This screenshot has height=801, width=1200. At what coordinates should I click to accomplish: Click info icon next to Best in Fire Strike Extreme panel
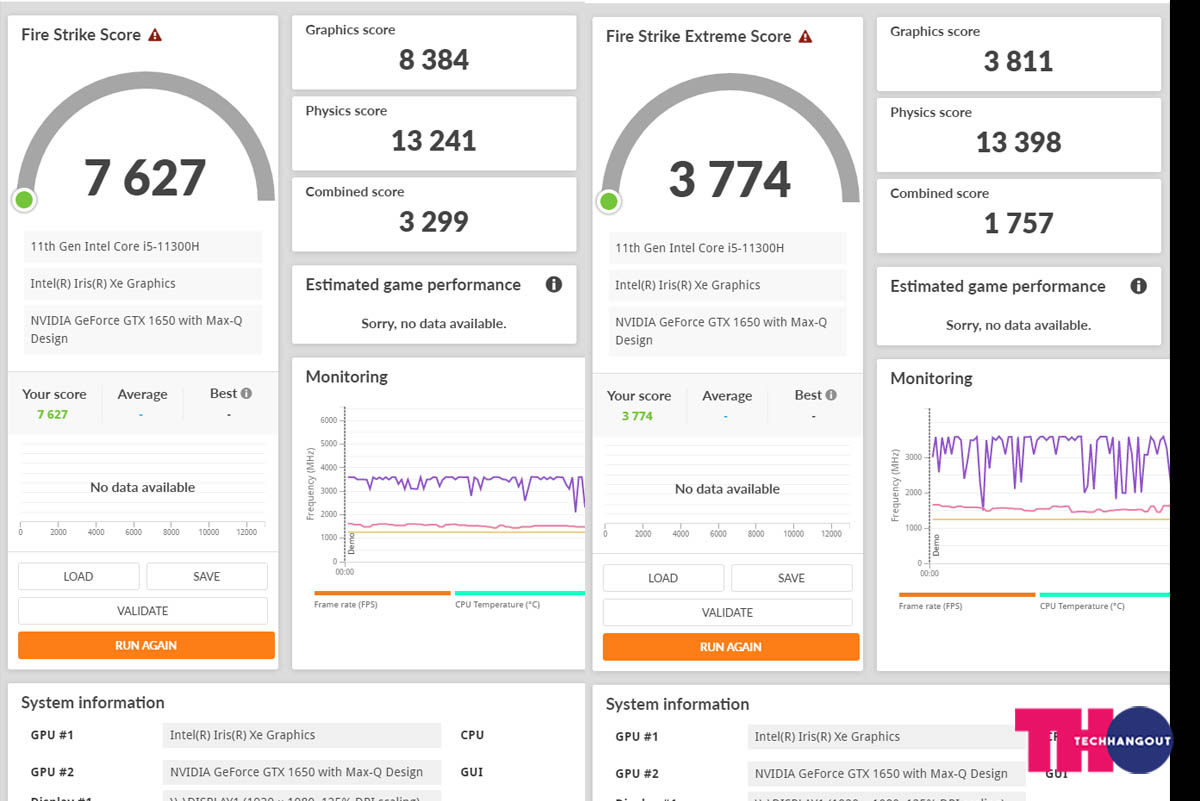point(831,396)
